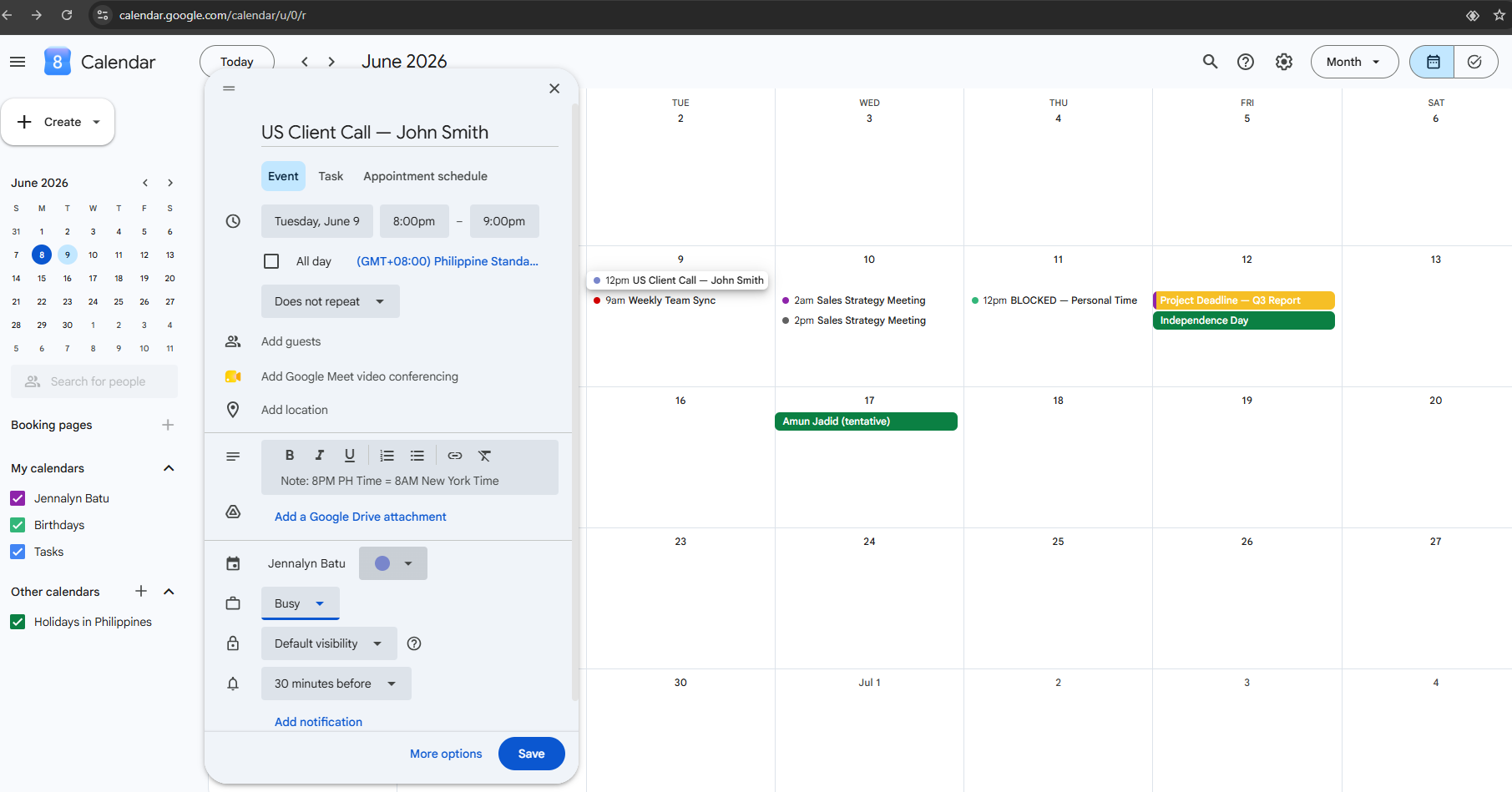Open the settings gear menu

[1284, 62]
